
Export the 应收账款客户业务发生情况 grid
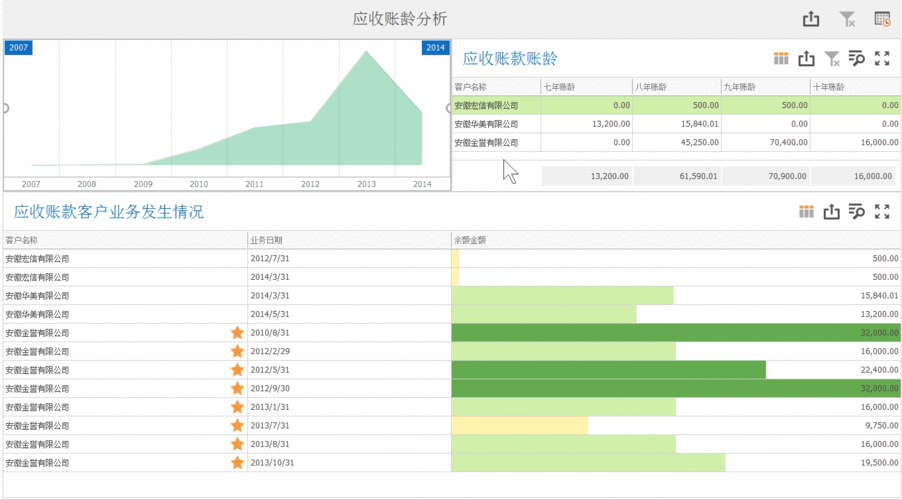pyautogui.click(x=831, y=211)
